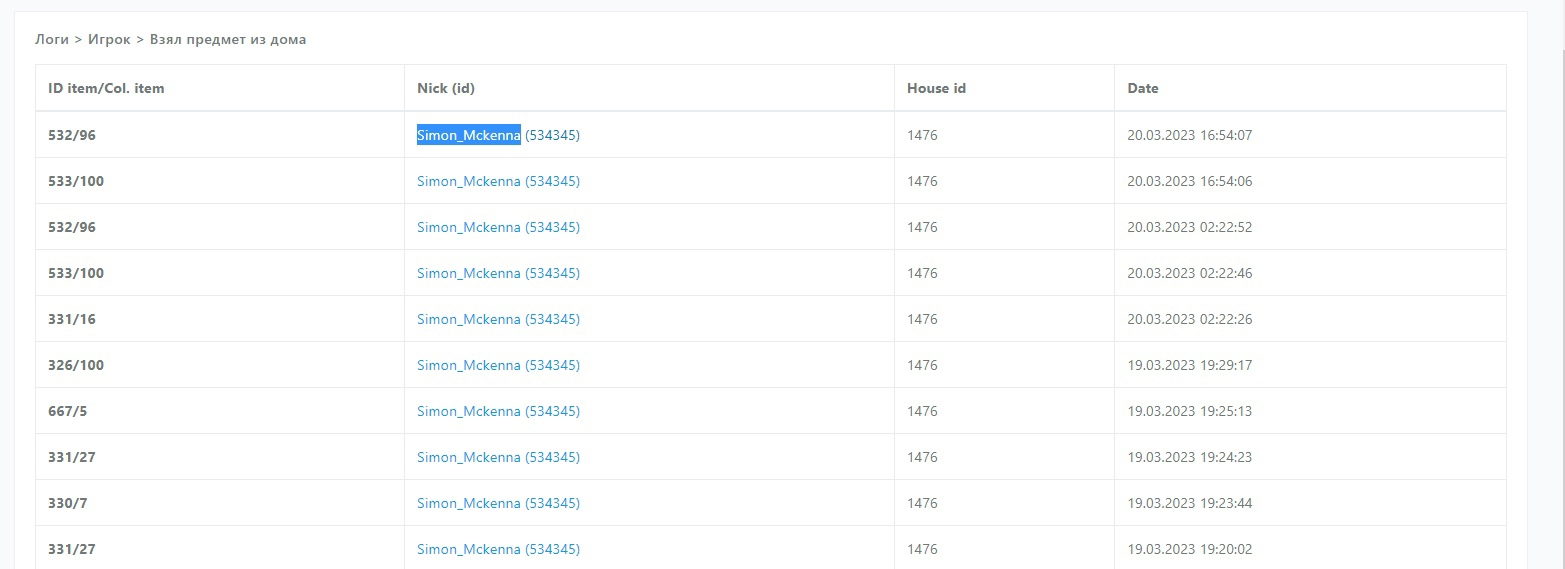Click house id 1476 in the 02:22:46 row
The height and width of the screenshot is (569, 1565).
922,273
